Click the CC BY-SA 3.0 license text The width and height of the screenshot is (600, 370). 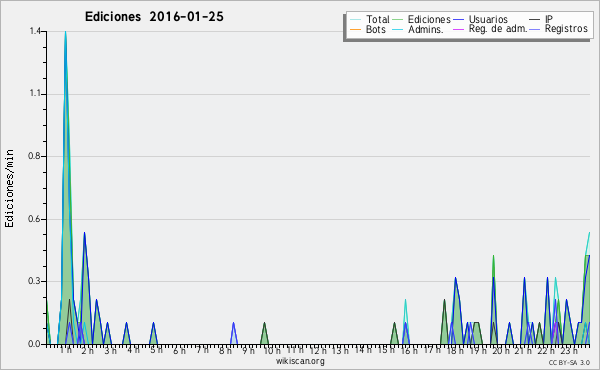coord(569,363)
